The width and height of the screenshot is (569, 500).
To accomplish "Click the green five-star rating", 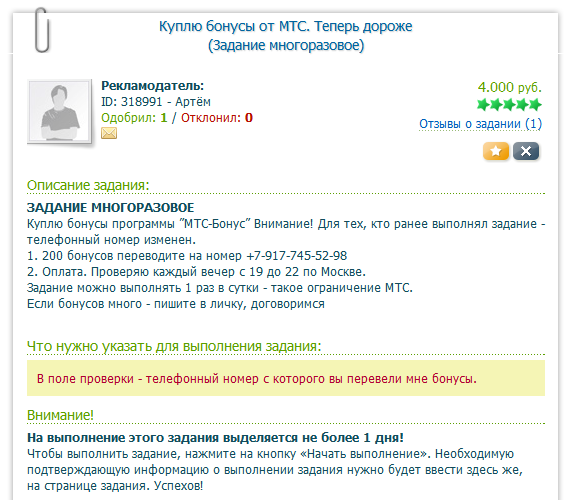I will point(509,104).
